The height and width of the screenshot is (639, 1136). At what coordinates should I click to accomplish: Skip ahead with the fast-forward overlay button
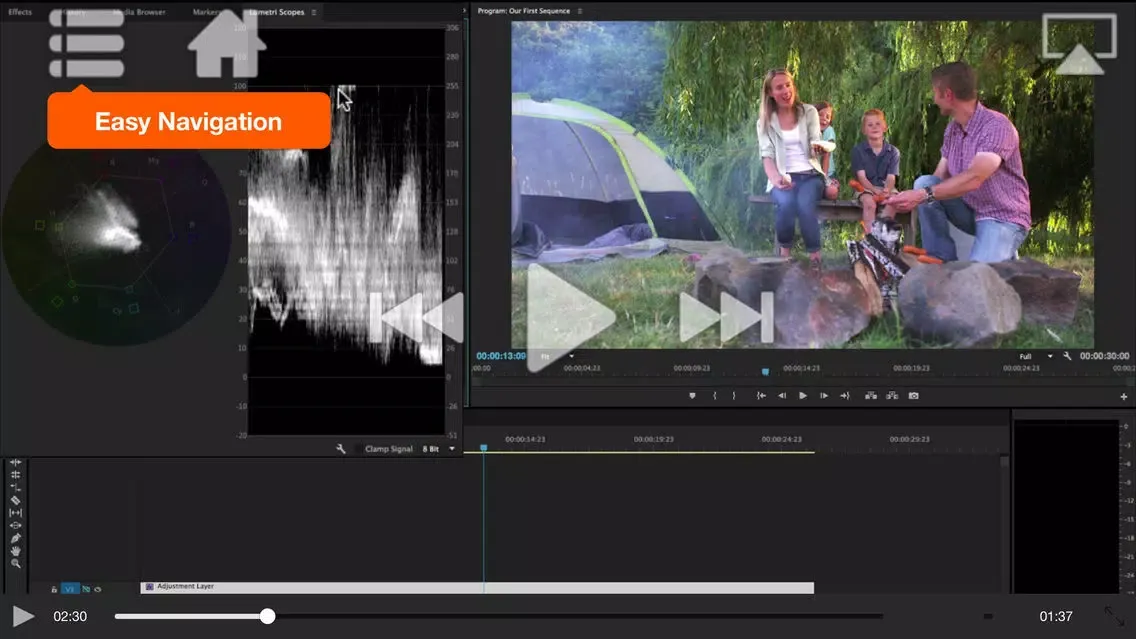tap(727, 317)
